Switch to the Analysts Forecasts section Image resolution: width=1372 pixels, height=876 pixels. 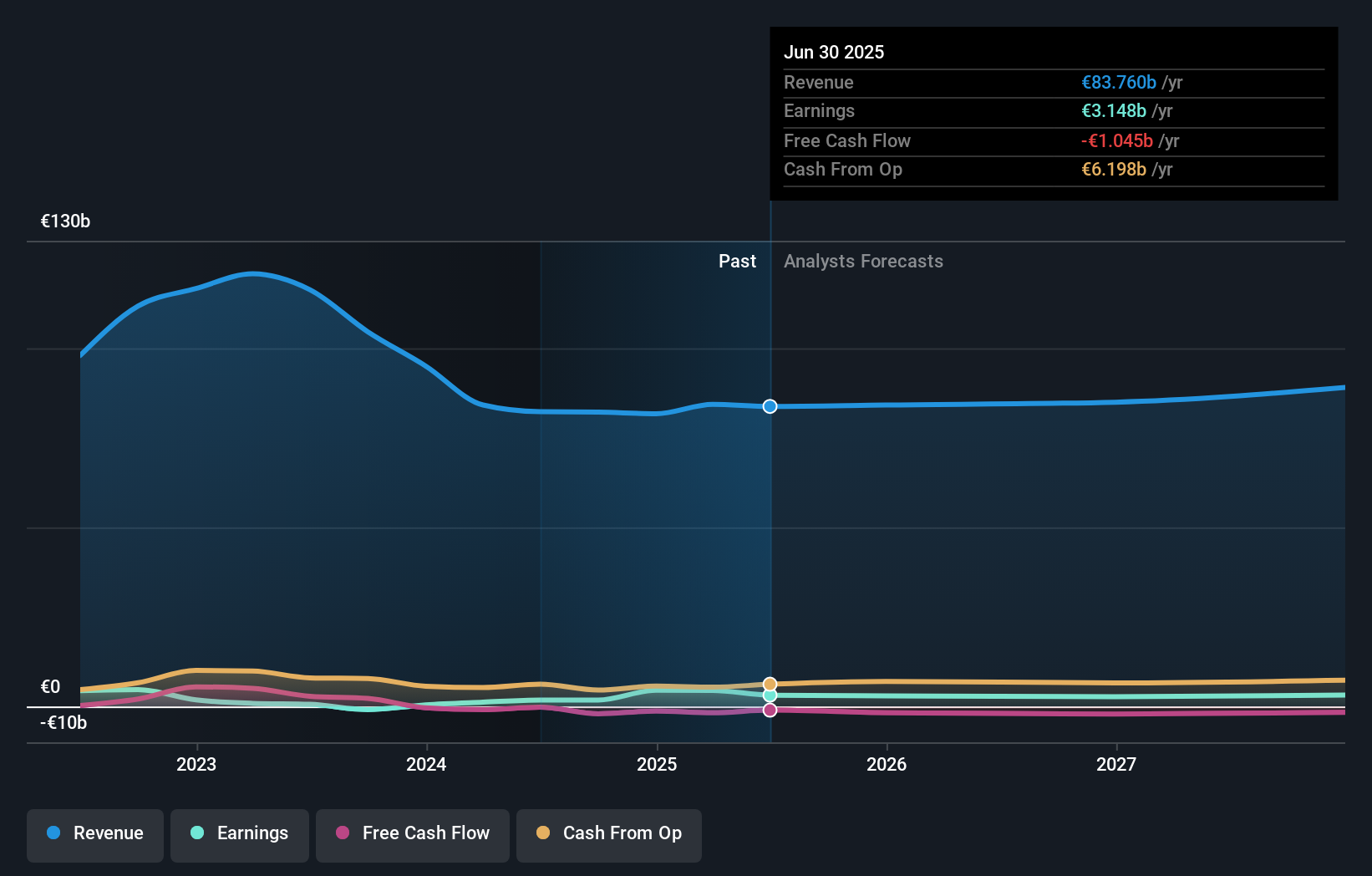[863, 261]
